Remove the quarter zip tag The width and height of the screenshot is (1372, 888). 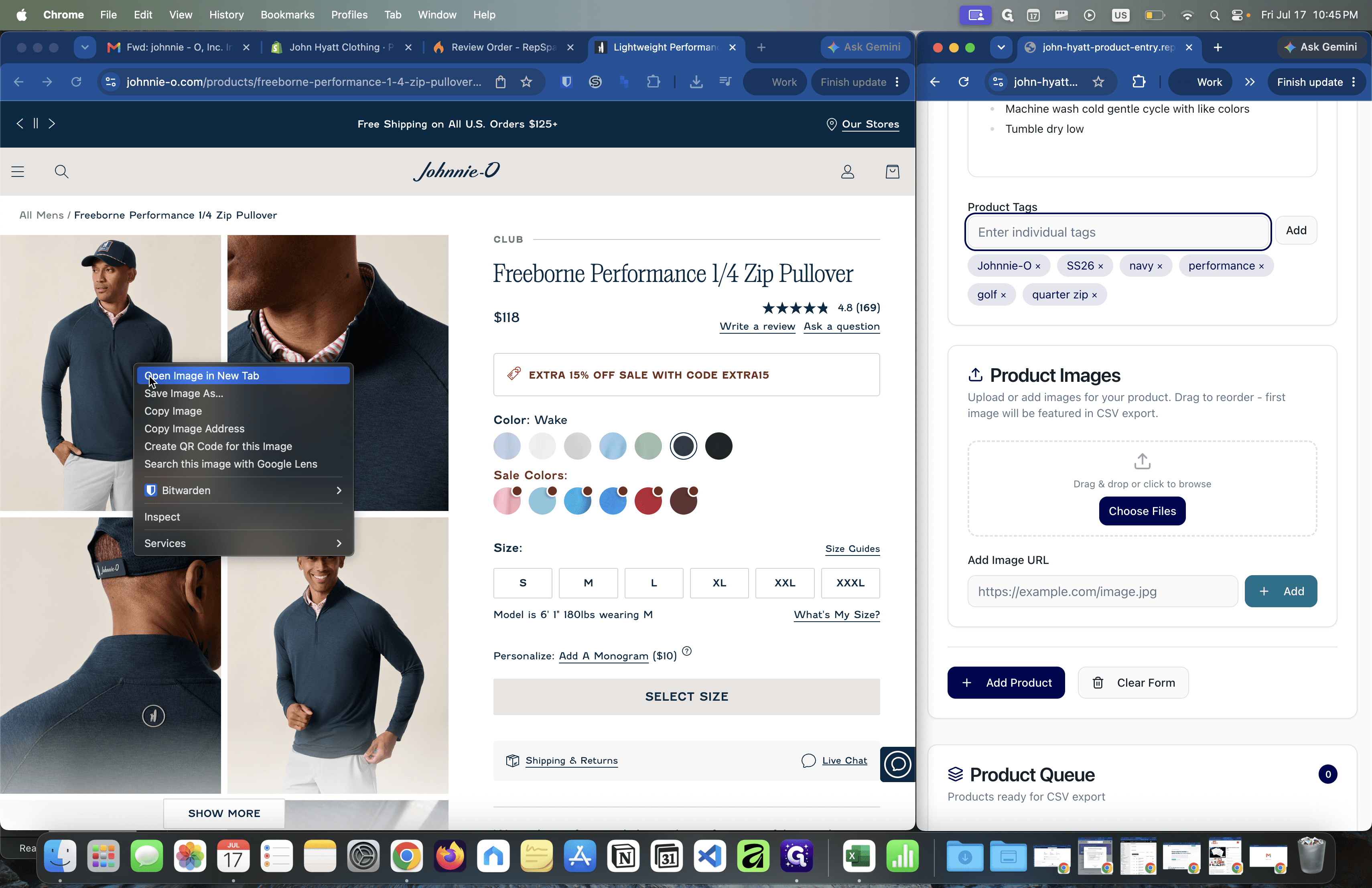point(1094,295)
